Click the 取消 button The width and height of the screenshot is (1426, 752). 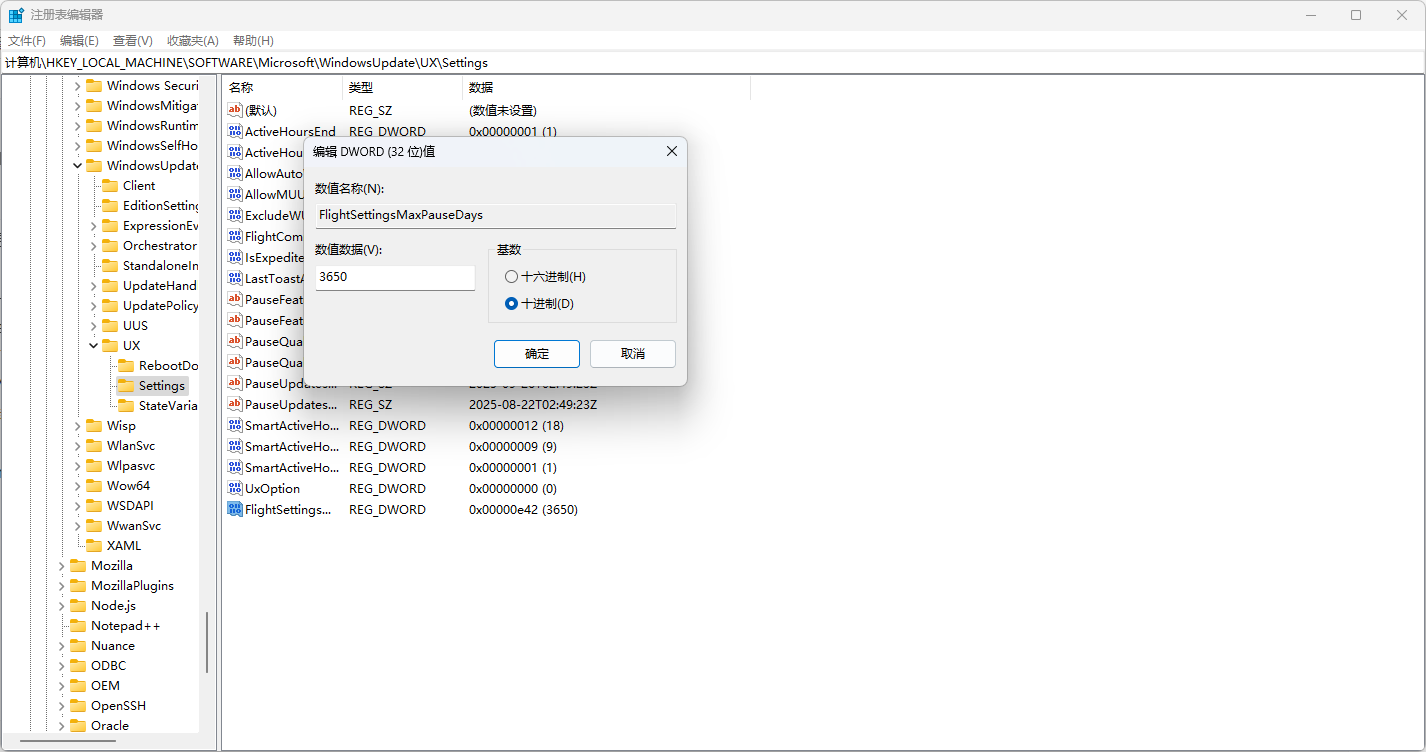[632, 354]
